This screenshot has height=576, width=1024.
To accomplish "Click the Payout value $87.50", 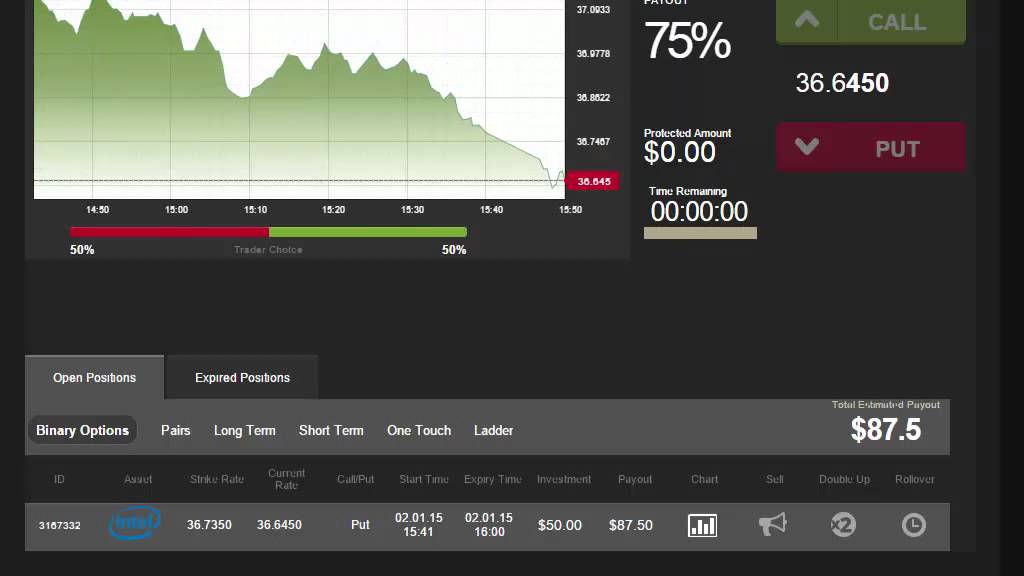I will (631, 525).
